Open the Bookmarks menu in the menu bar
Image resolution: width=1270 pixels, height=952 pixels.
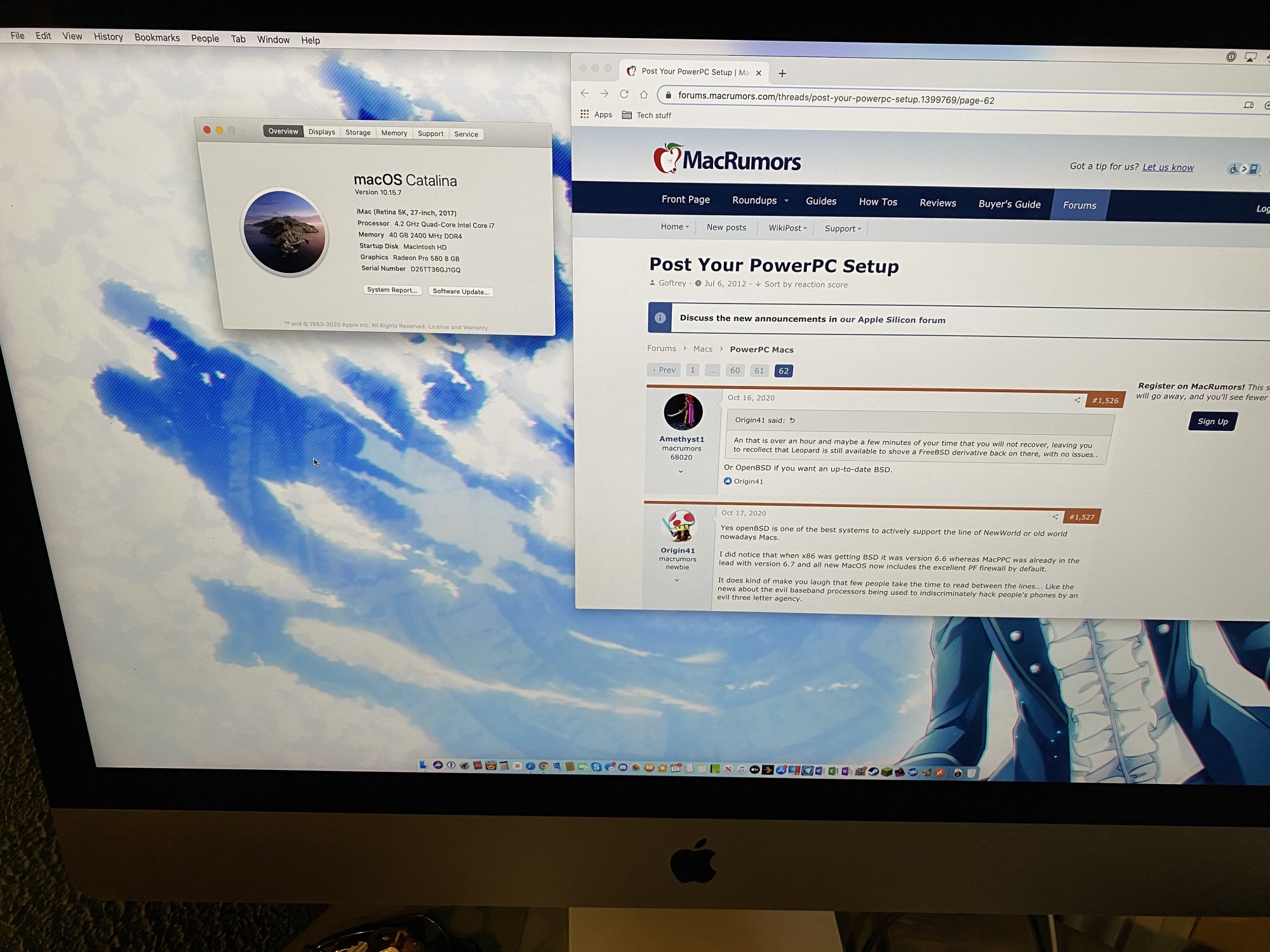(157, 37)
